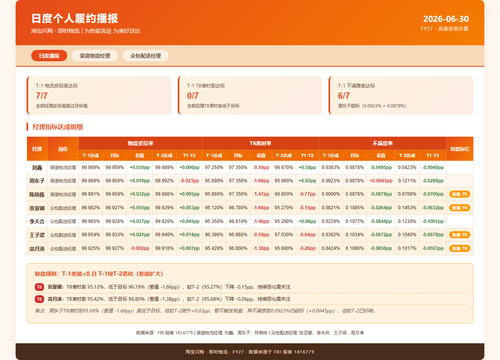Click the 经理指标达成明细 section heading
This screenshot has height=360, width=500.
tap(58, 127)
